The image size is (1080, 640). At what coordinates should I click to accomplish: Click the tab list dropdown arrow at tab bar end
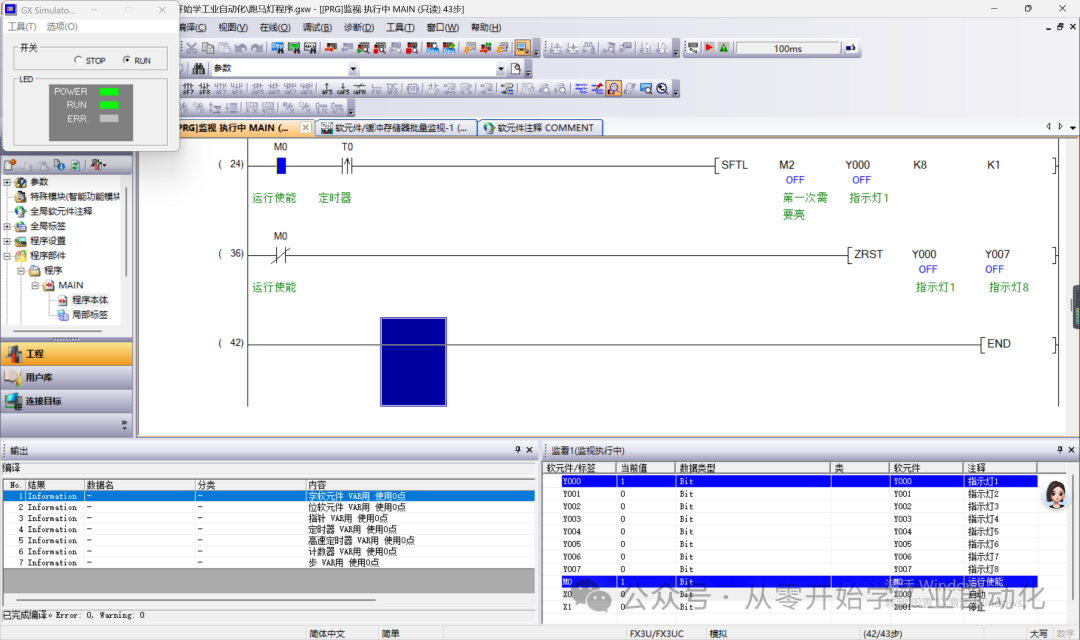coord(1072,127)
